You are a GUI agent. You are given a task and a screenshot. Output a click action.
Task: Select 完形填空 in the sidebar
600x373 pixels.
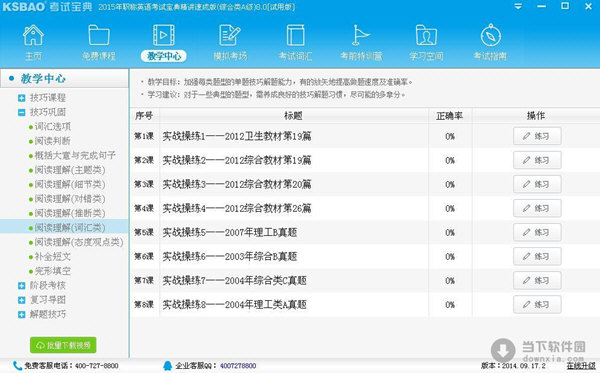[52, 271]
